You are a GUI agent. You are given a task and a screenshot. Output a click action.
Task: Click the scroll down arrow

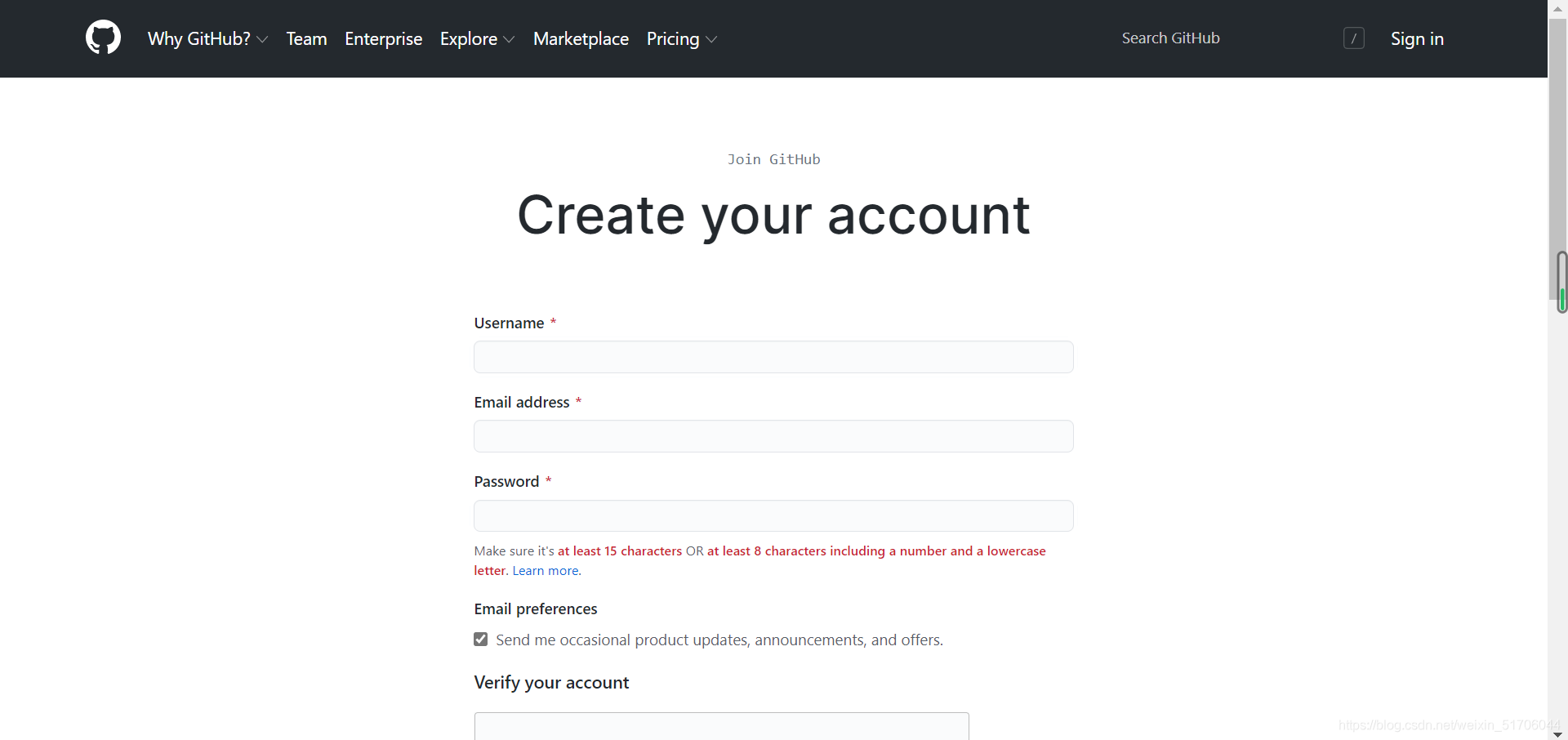[1557, 734]
